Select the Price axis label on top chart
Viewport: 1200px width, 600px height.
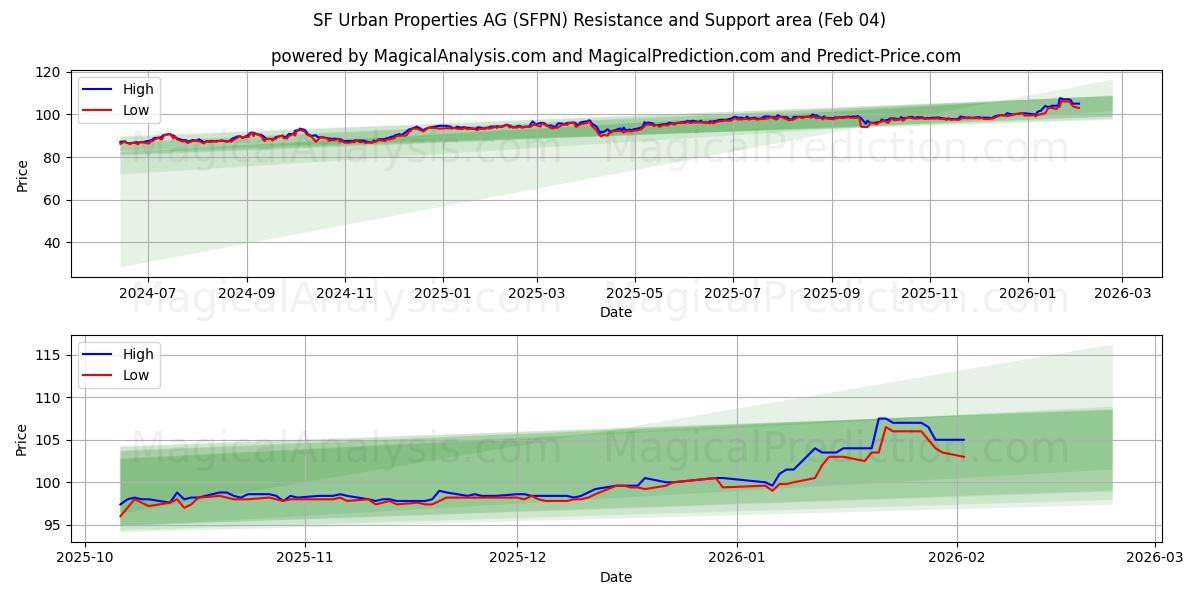click(24, 173)
